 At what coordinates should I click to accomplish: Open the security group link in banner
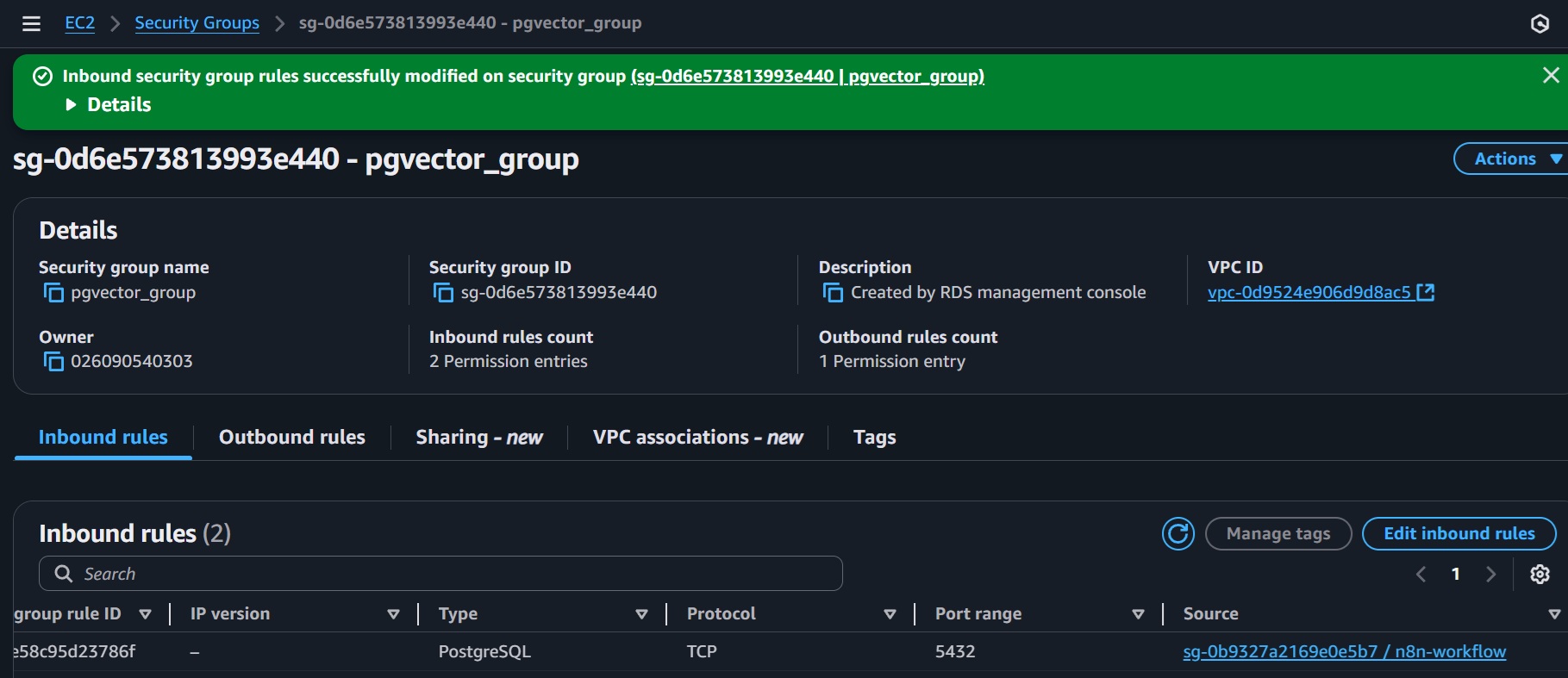click(x=807, y=76)
